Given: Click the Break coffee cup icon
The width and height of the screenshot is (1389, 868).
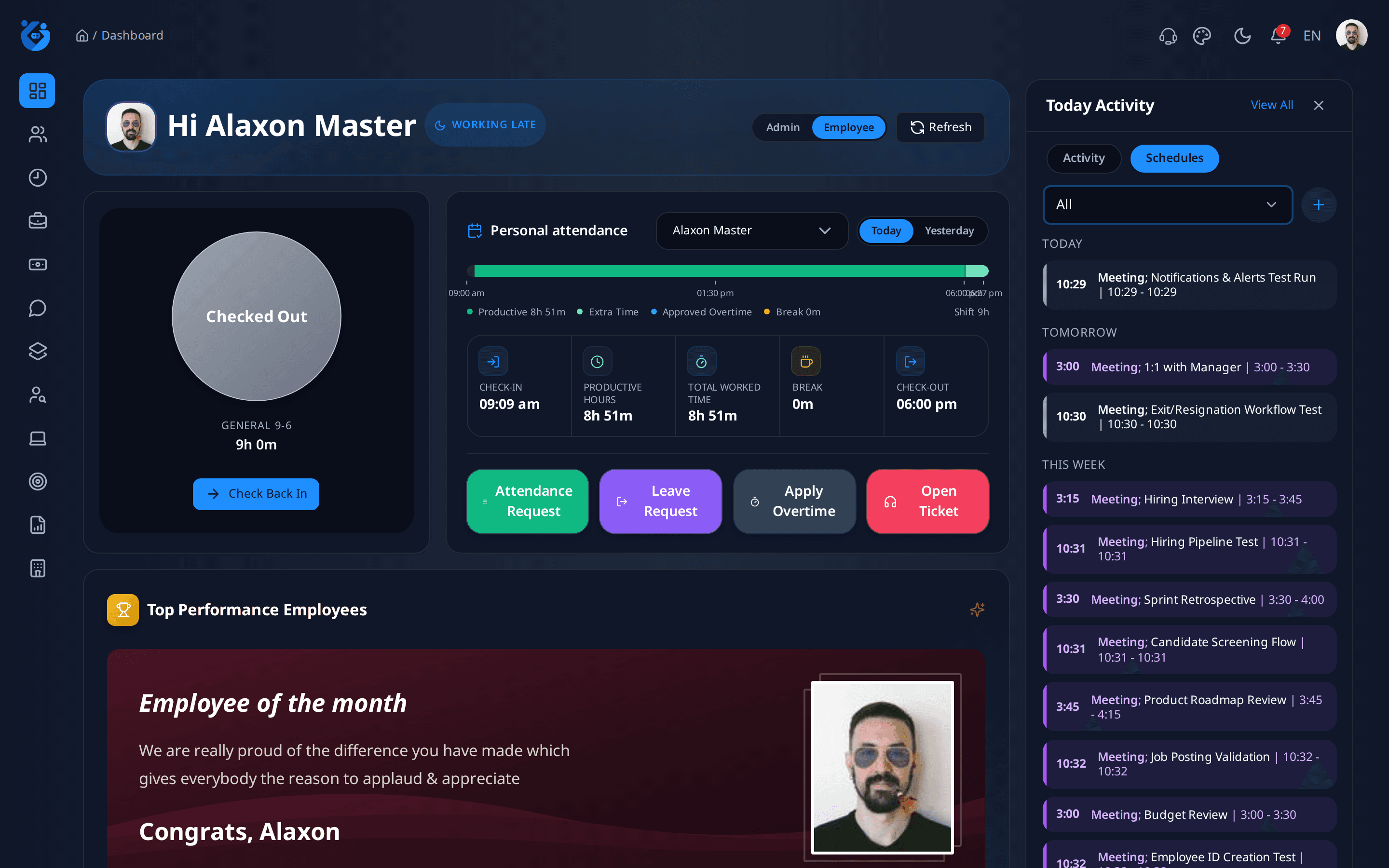Looking at the screenshot, I should click(x=806, y=362).
